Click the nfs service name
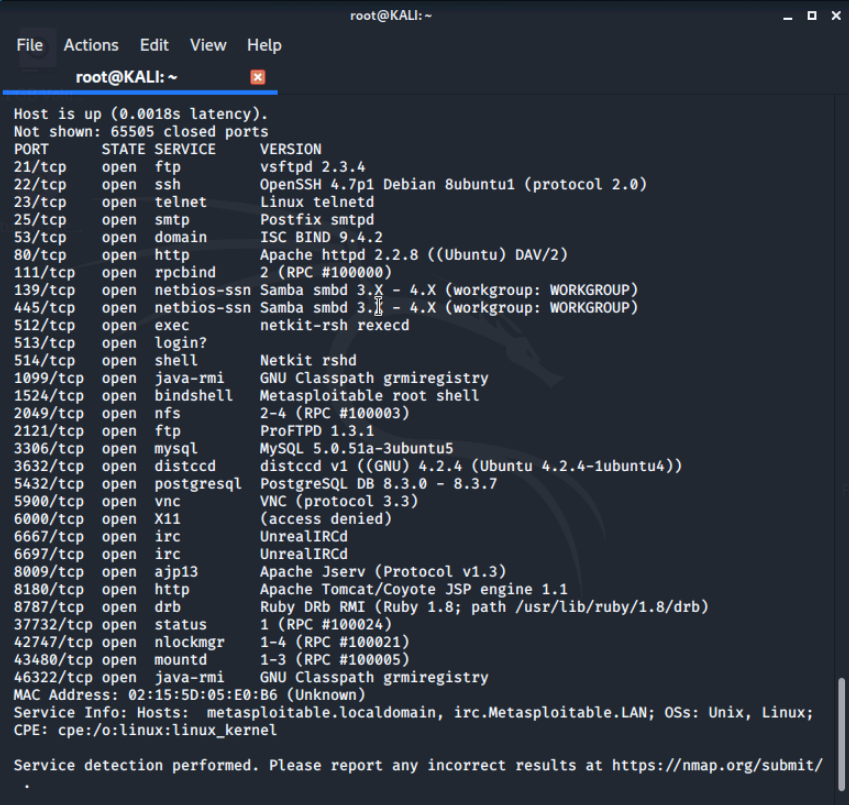 (167, 414)
